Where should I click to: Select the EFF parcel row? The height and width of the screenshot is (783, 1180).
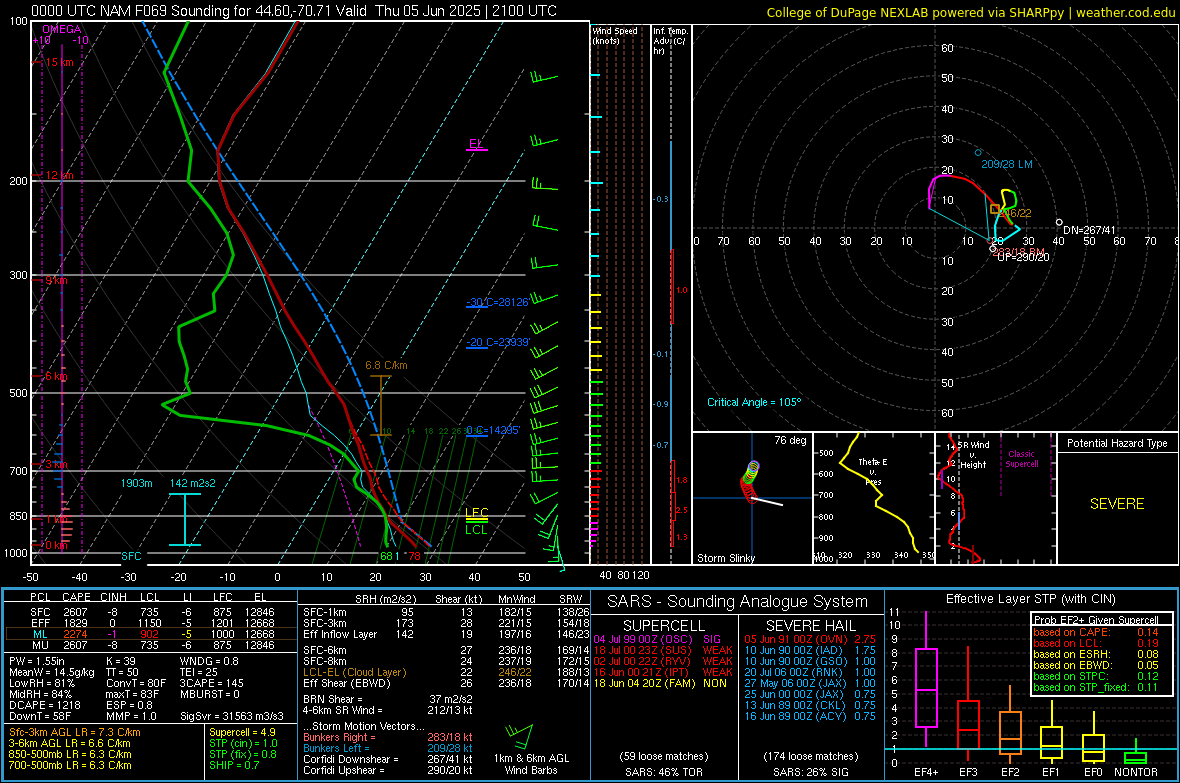(x=151, y=623)
